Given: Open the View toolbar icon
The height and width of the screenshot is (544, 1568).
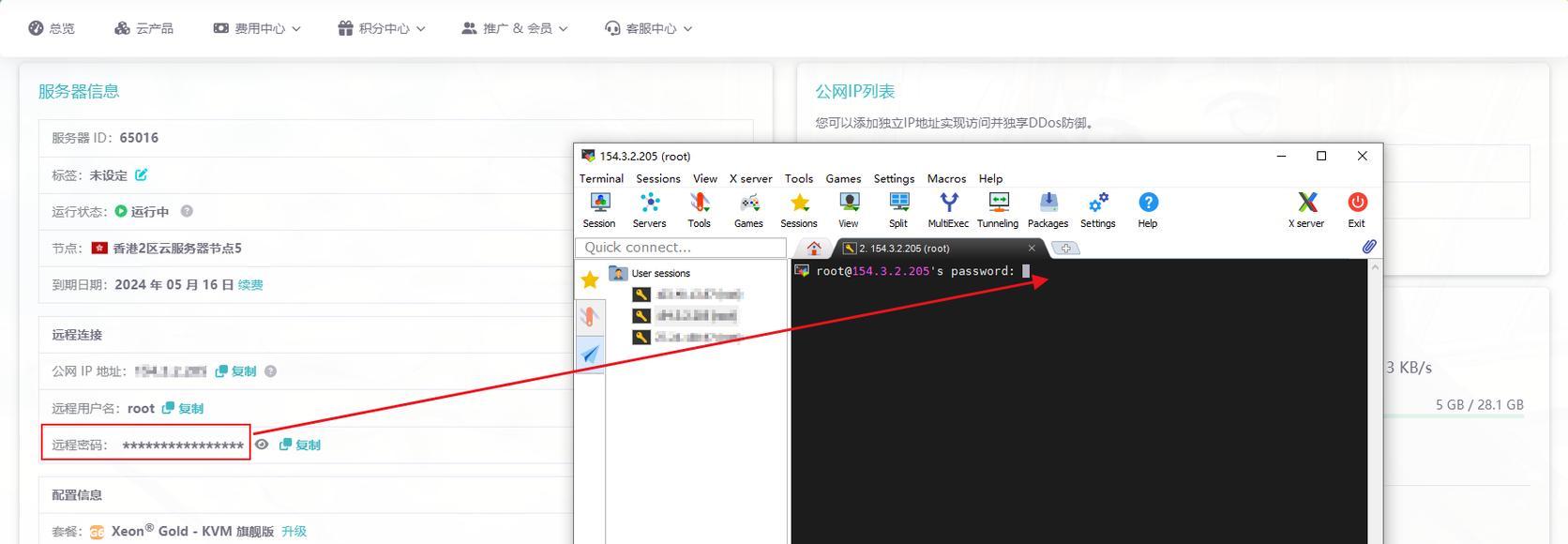Looking at the screenshot, I should pos(849,210).
